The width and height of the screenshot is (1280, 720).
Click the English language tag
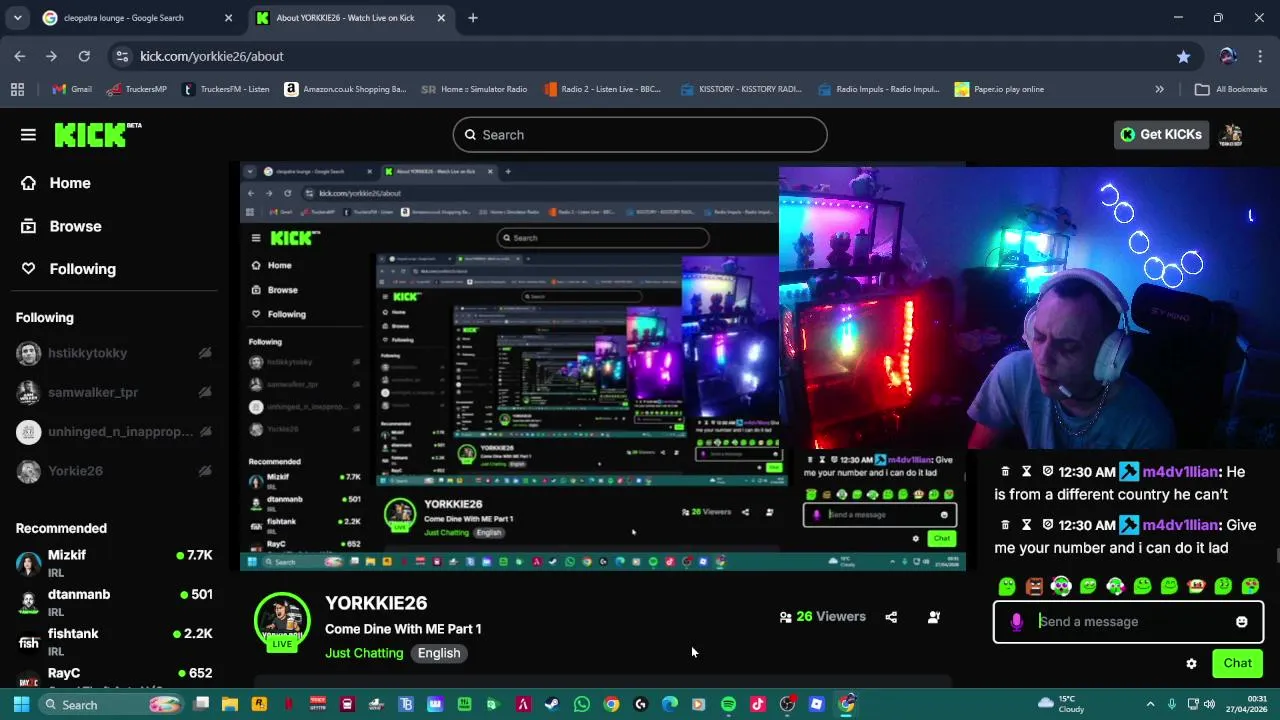(x=439, y=653)
